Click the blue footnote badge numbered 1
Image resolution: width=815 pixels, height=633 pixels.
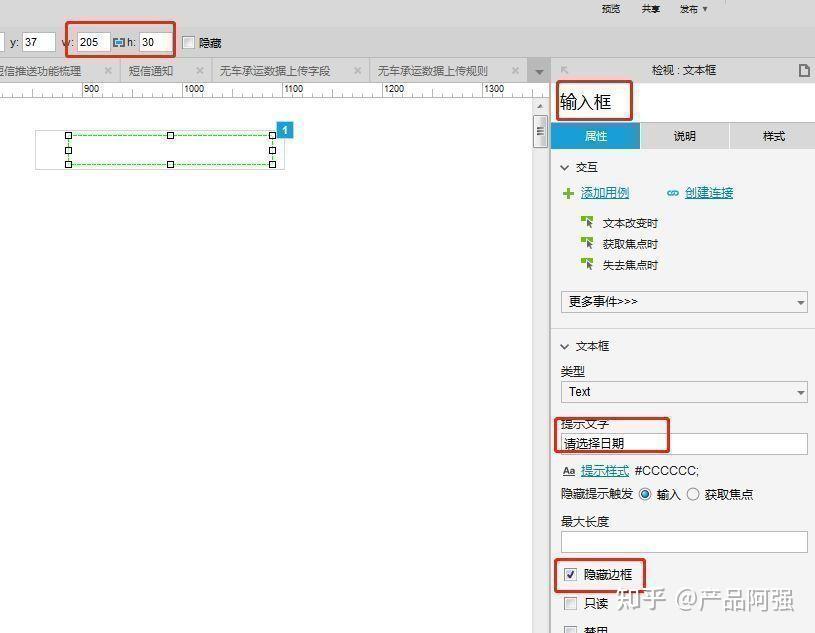[x=285, y=130]
